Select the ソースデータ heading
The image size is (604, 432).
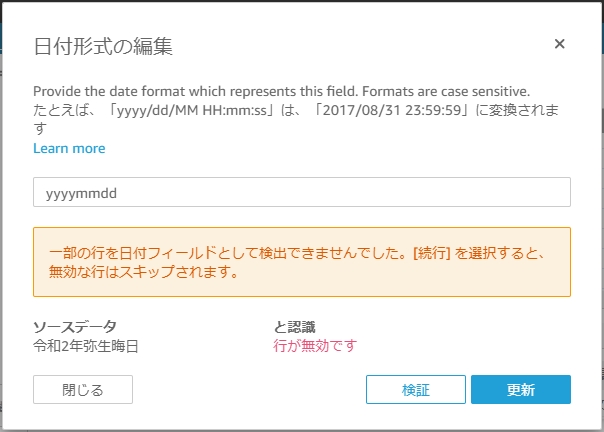click(x=75, y=327)
